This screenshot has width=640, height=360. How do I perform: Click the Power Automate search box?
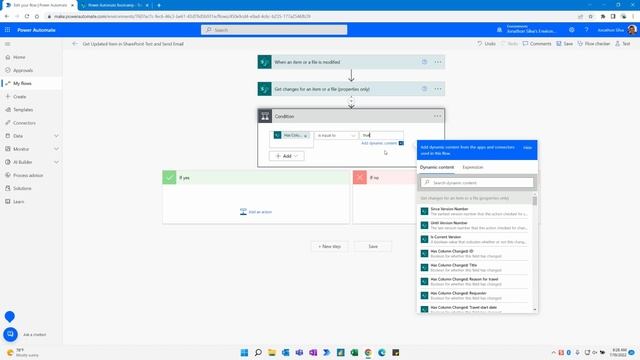274,30
